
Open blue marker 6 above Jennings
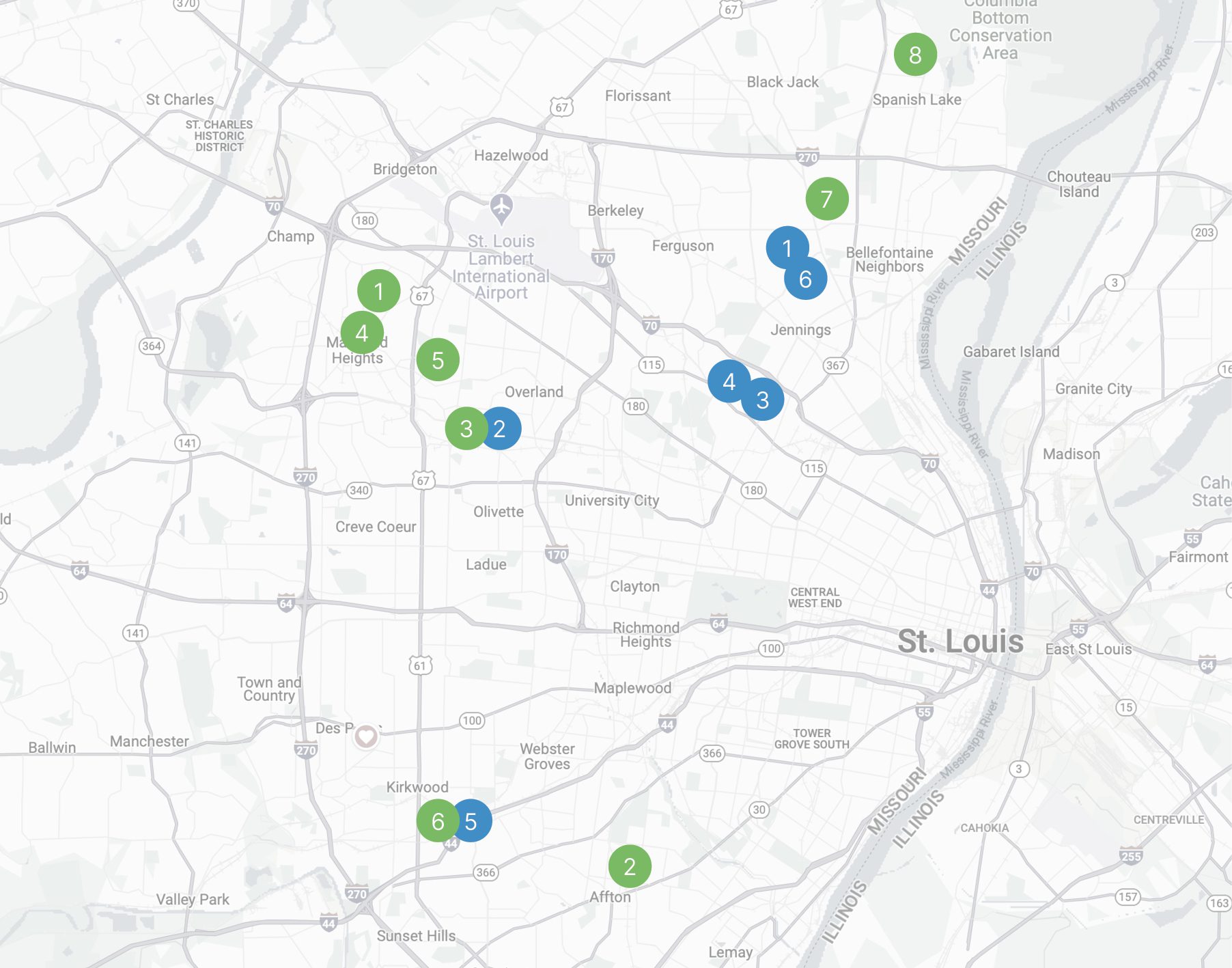pos(807,280)
